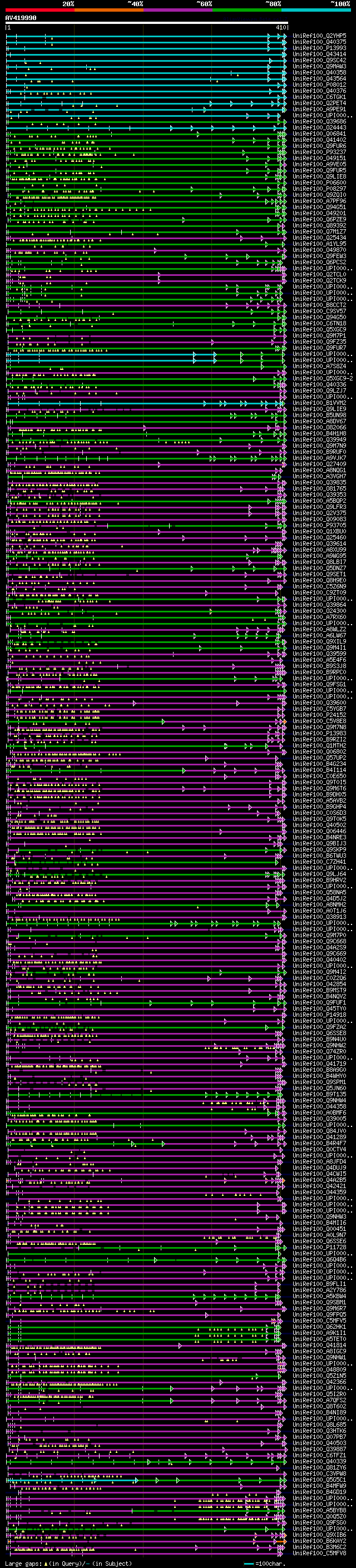Open hit UniRef100_Q9SC42
Viewport: 356px width, 1568px height.
[319, 60]
